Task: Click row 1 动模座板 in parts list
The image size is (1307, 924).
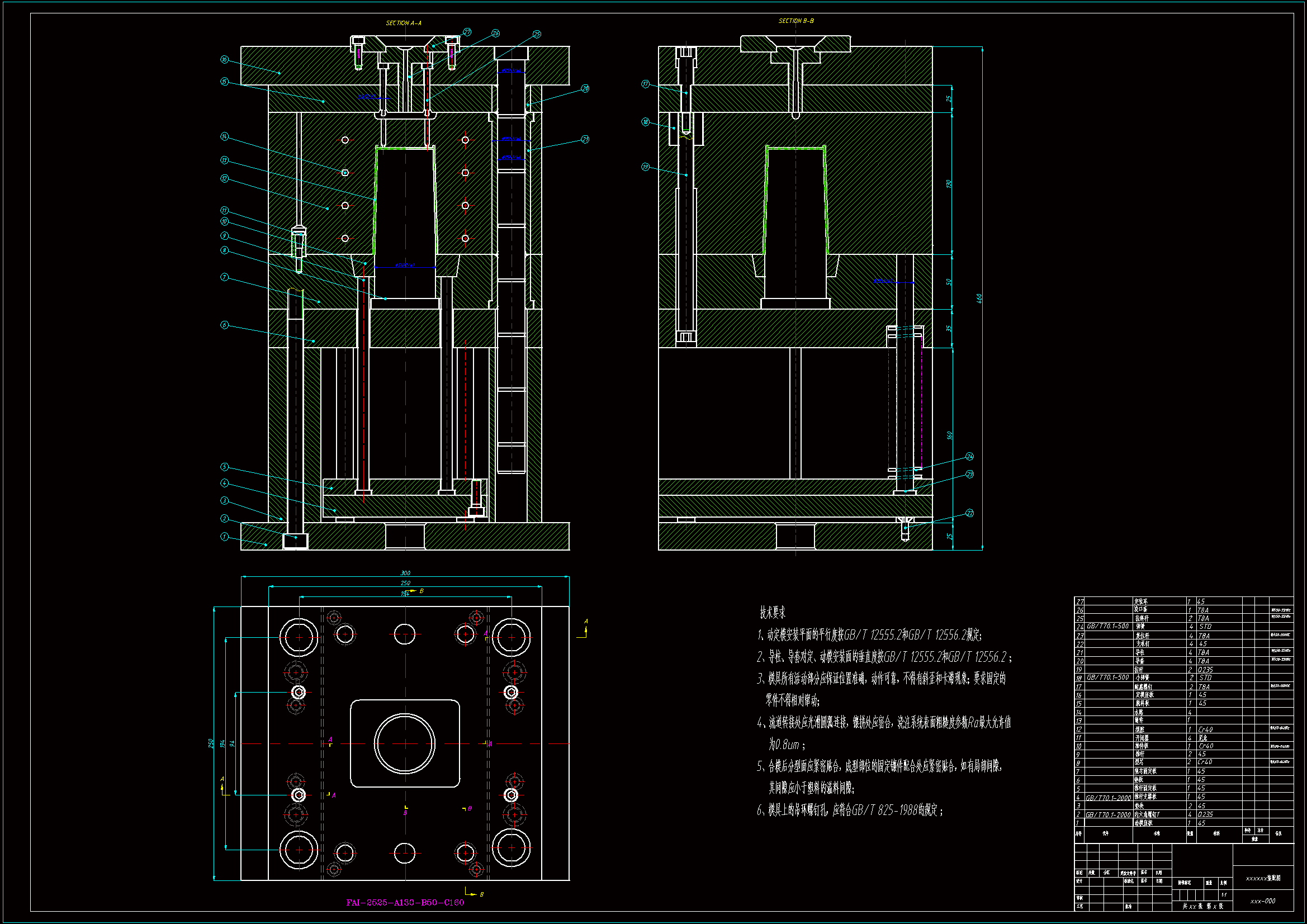Action: [1143, 823]
